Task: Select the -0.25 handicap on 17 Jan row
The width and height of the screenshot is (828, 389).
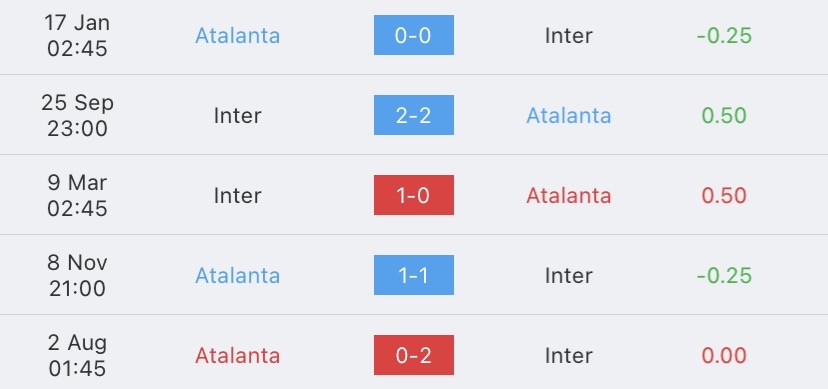Action: (724, 35)
